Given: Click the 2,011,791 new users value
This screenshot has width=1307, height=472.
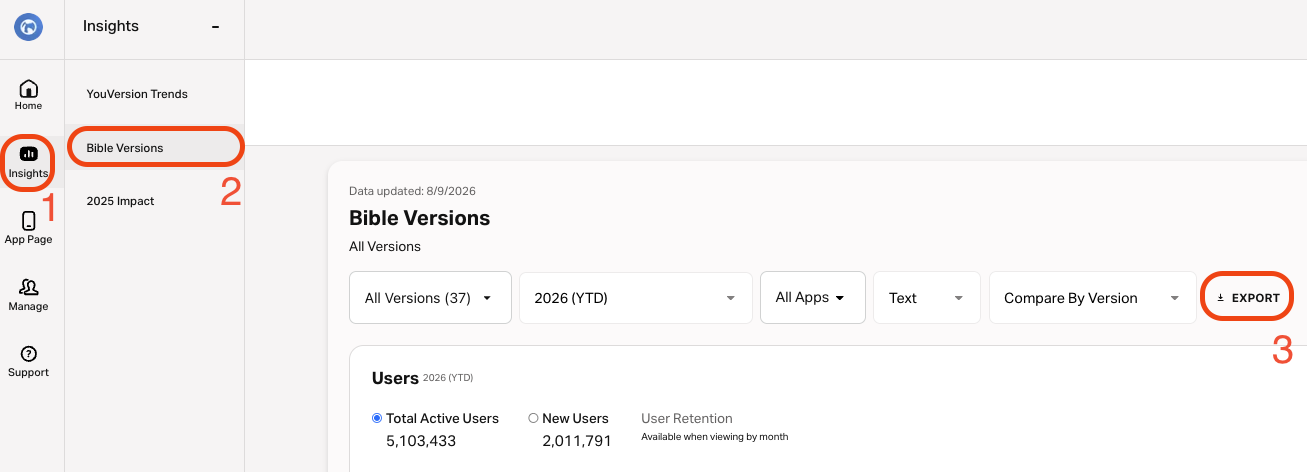Looking at the screenshot, I should pos(577,440).
